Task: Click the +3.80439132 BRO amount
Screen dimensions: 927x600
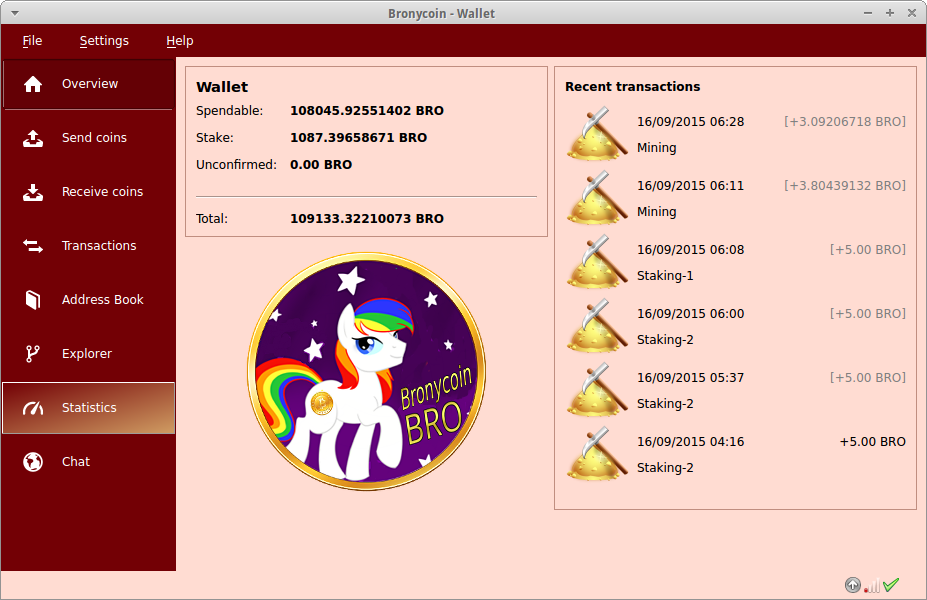Action: click(845, 186)
